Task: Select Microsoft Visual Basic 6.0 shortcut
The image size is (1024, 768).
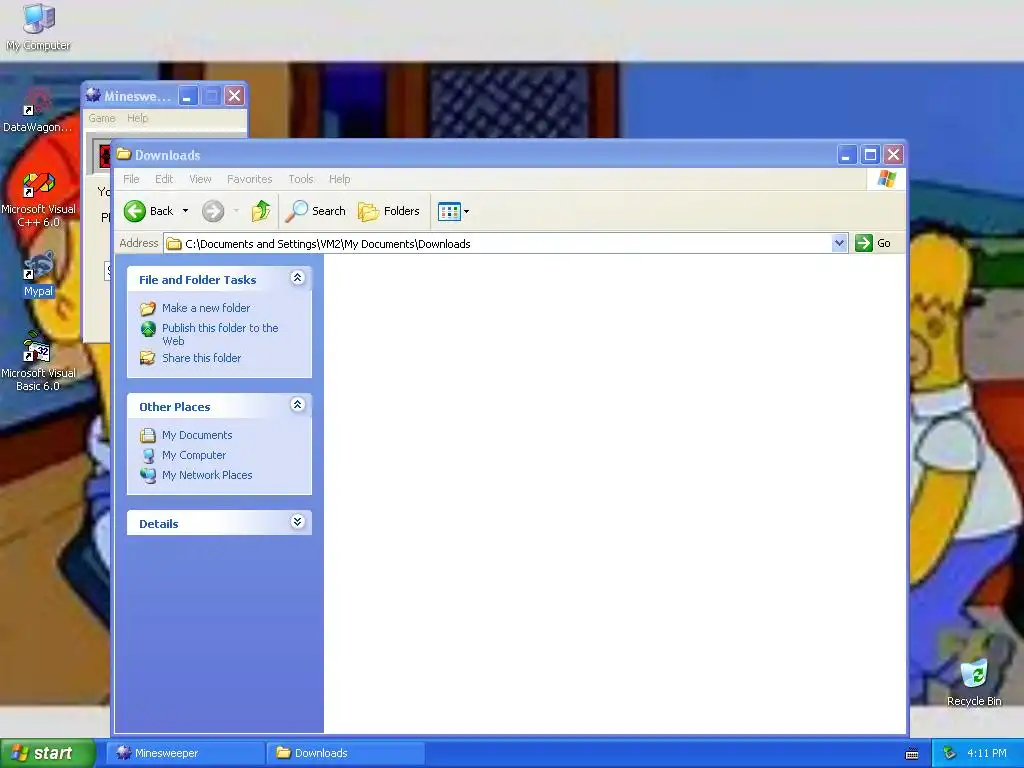Action: [x=39, y=362]
